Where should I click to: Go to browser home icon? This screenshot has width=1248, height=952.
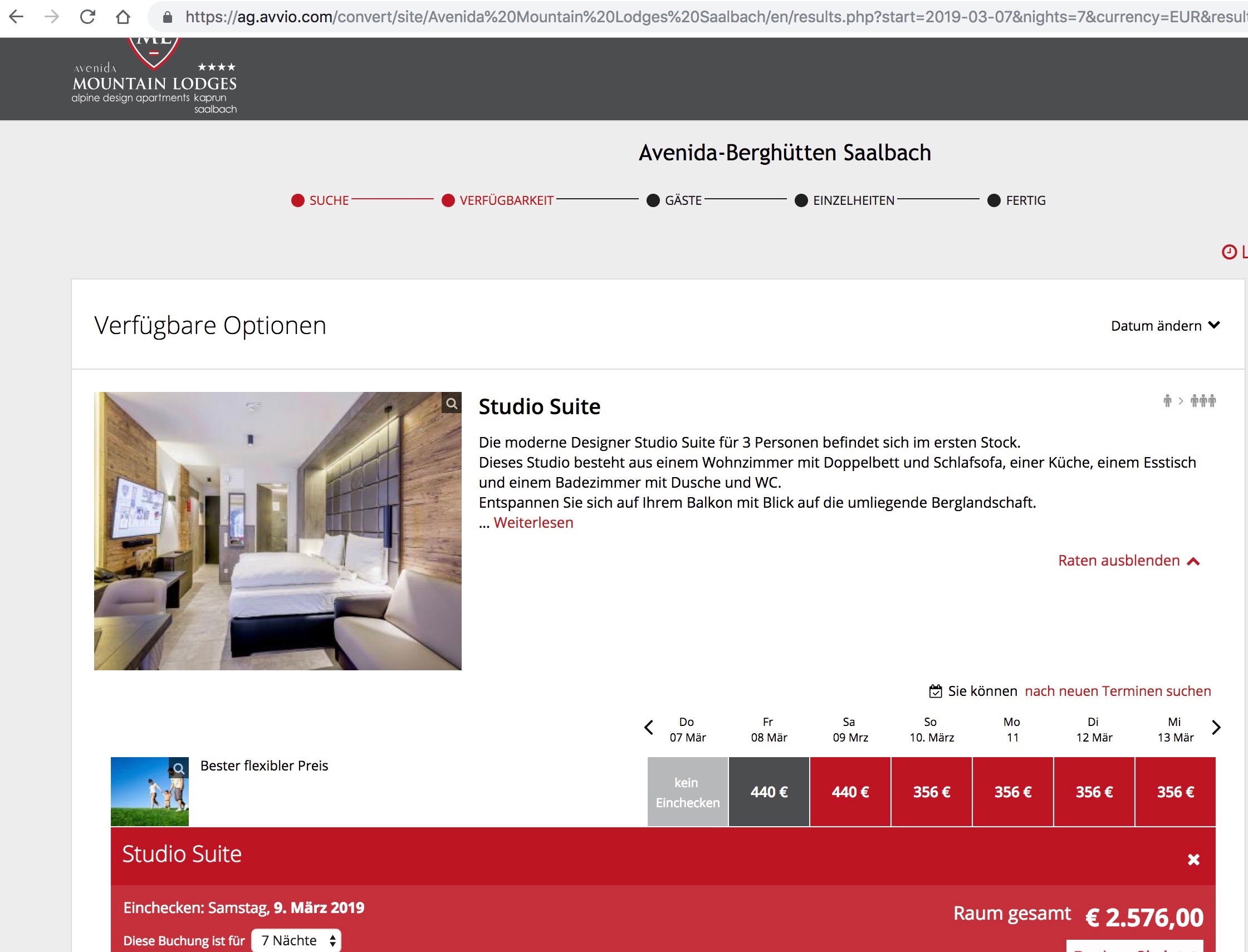pyautogui.click(x=123, y=17)
